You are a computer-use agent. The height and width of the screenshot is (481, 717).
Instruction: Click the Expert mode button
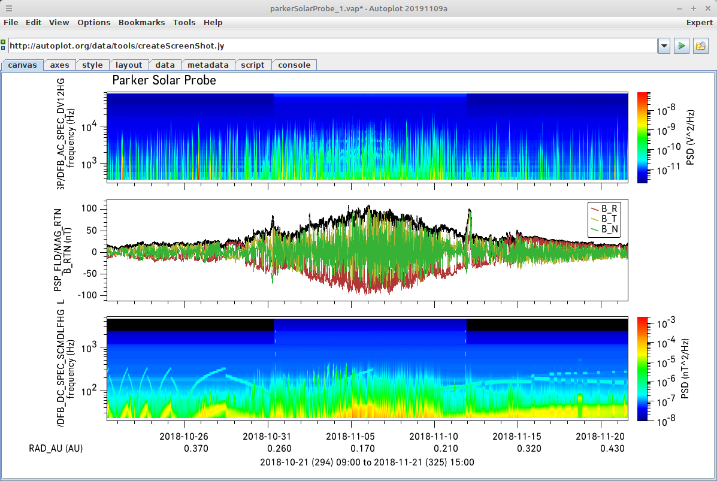click(x=698, y=22)
